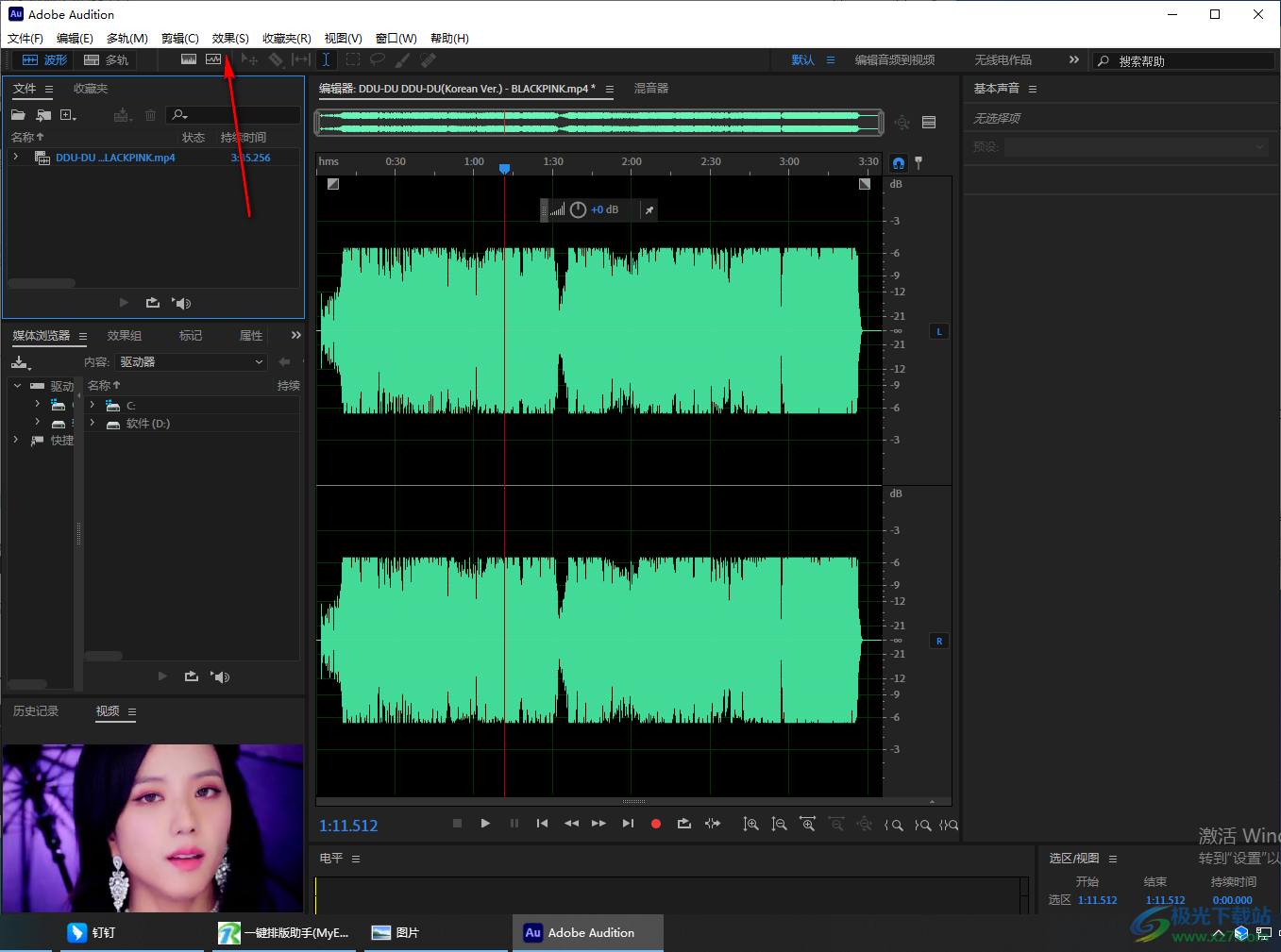The image size is (1281, 952).
Task: Adjust the +0 dB volume knob
Action: pyautogui.click(x=578, y=209)
